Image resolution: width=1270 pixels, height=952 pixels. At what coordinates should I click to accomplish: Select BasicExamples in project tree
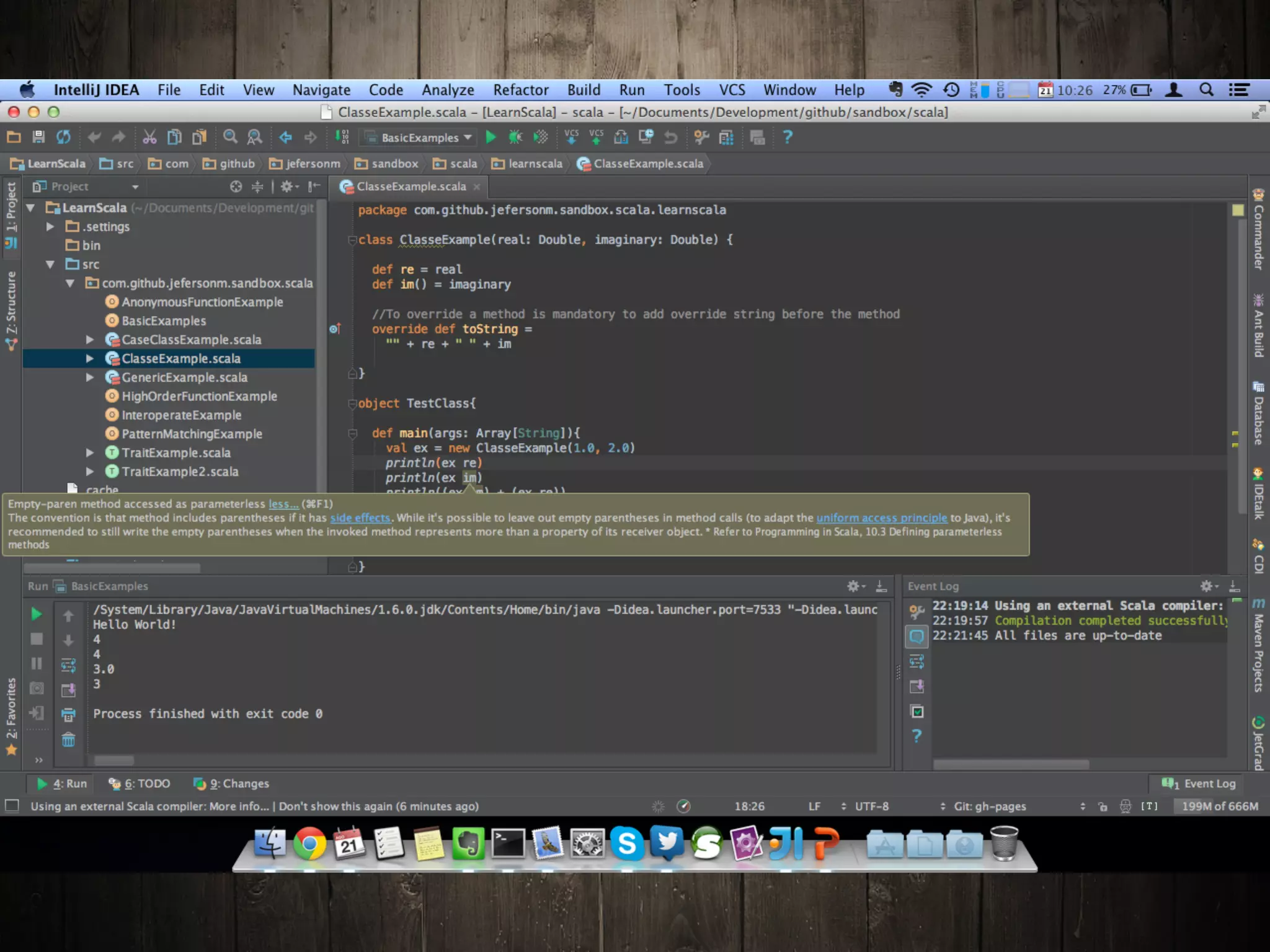pos(164,321)
